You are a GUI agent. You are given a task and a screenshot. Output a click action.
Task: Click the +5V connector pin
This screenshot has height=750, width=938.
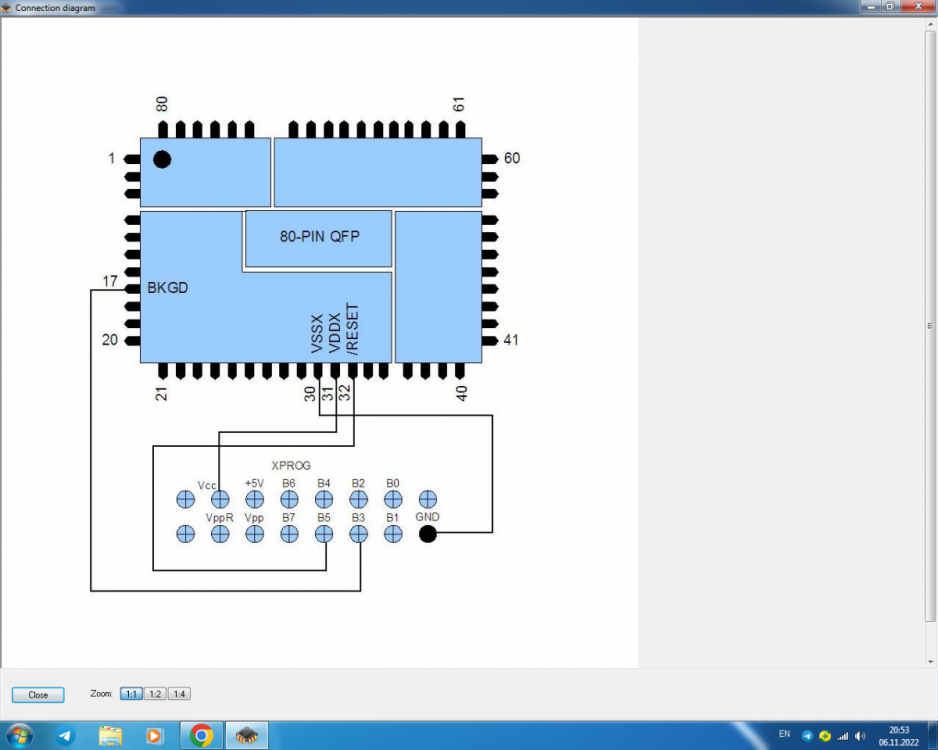(x=254, y=499)
